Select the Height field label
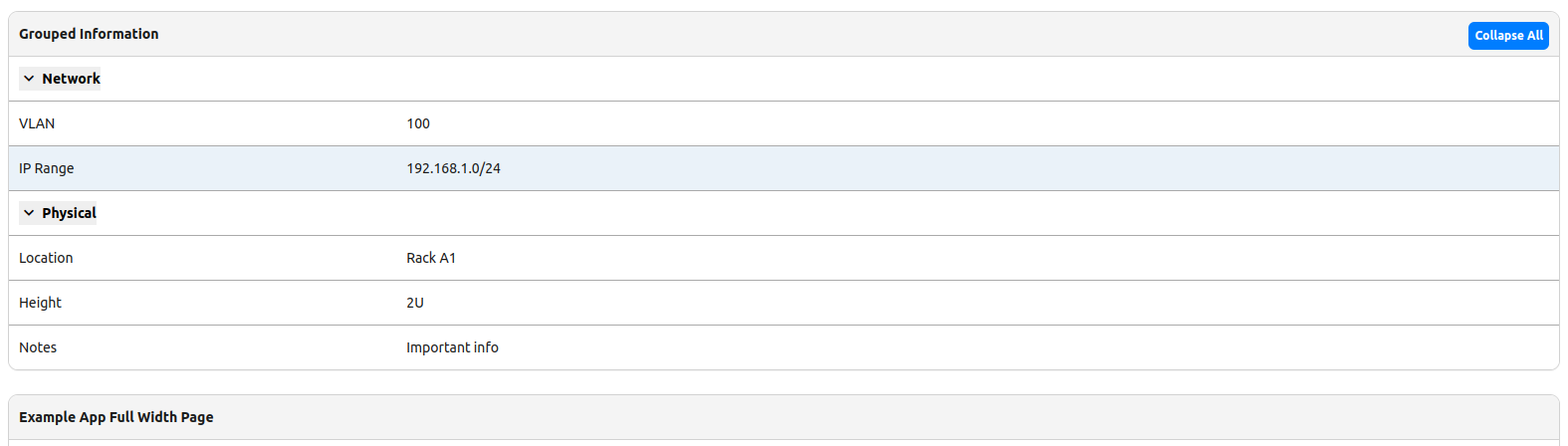Screen dimensions: 1568x446 [x=40, y=303]
